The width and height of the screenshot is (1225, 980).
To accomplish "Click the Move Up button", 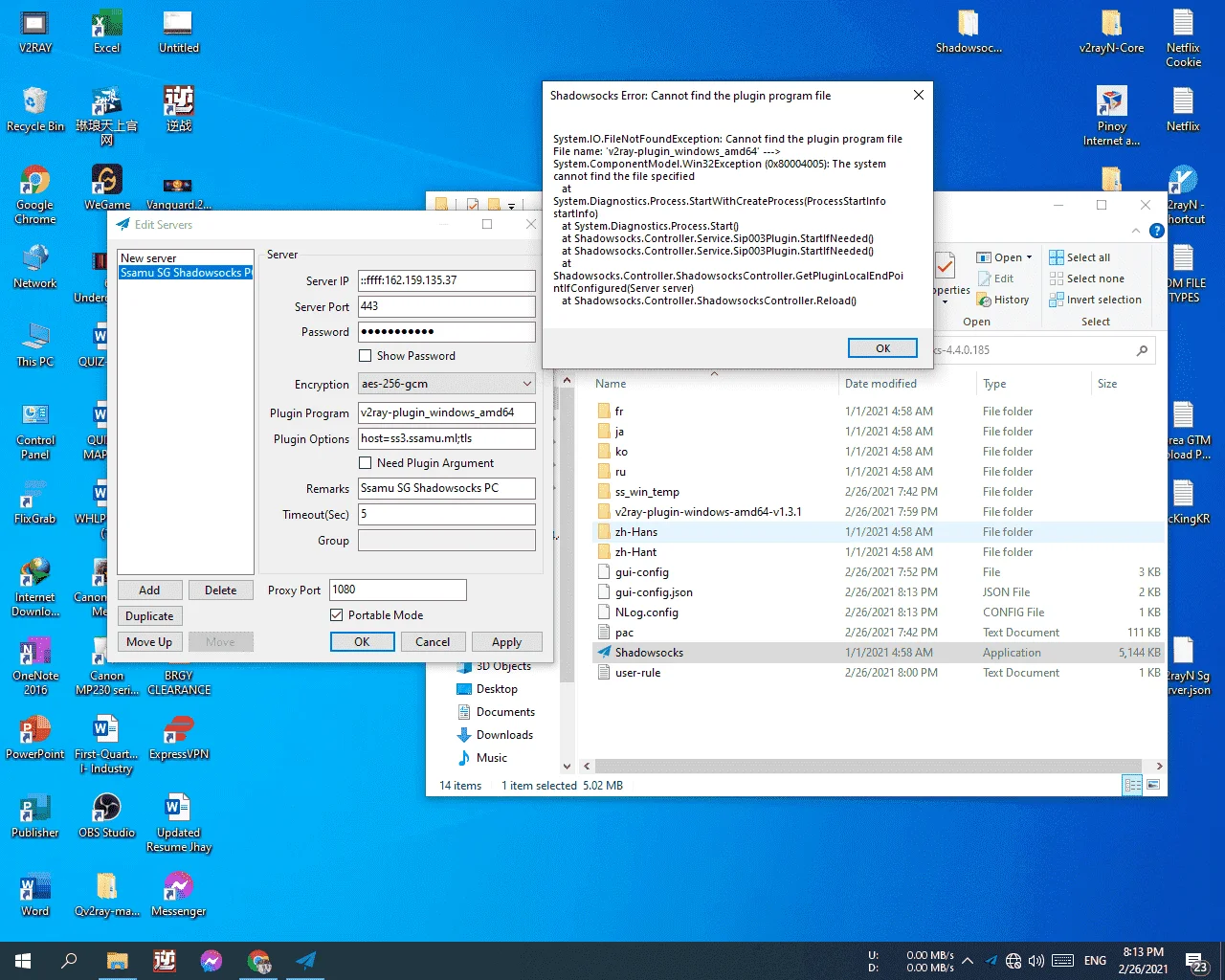I will pos(149,642).
